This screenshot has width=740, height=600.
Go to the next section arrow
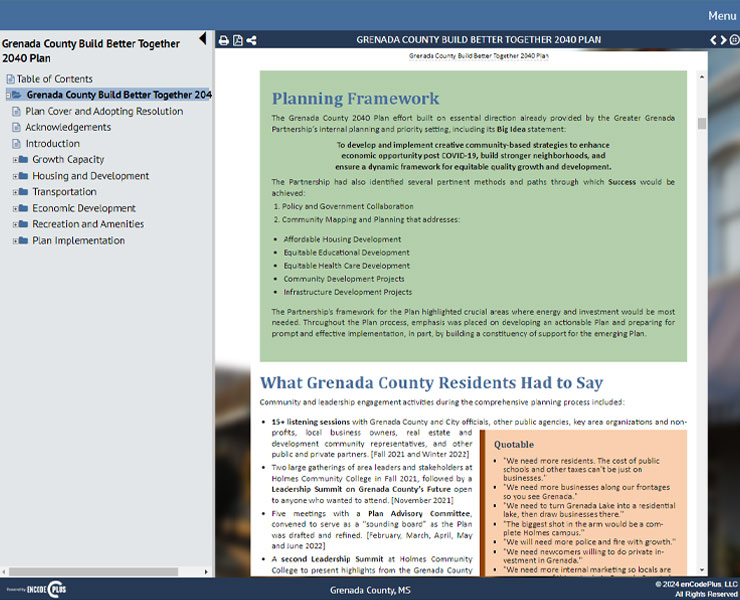(723, 40)
